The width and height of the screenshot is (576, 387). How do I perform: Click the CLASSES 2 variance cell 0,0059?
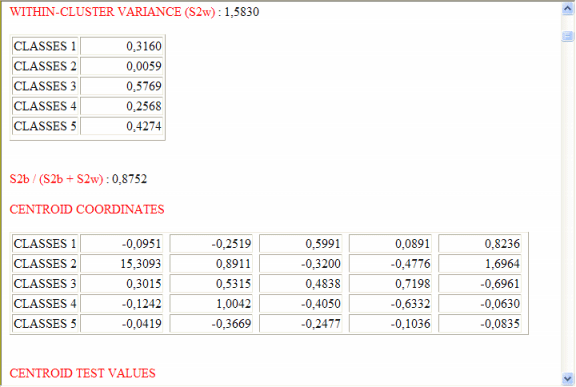coord(122,66)
